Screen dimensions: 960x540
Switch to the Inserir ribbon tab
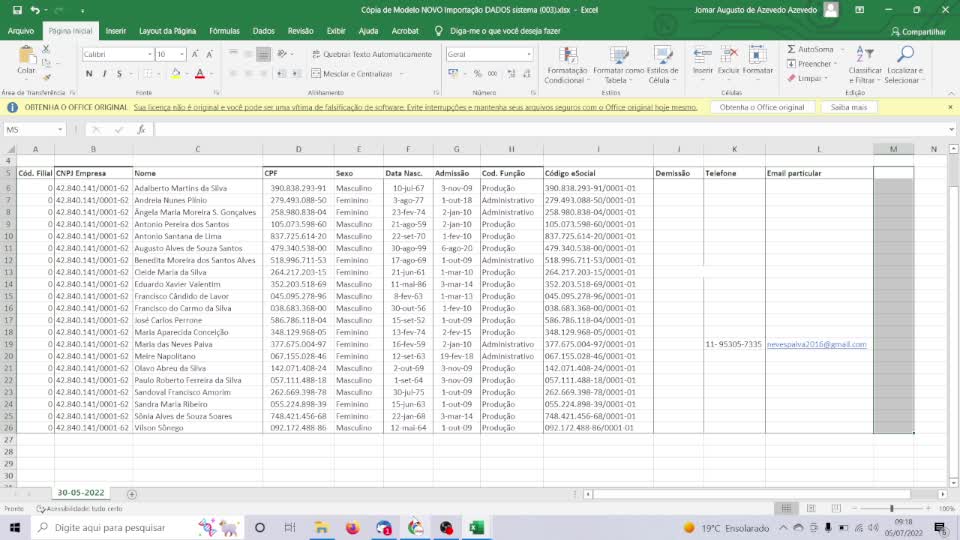point(116,31)
